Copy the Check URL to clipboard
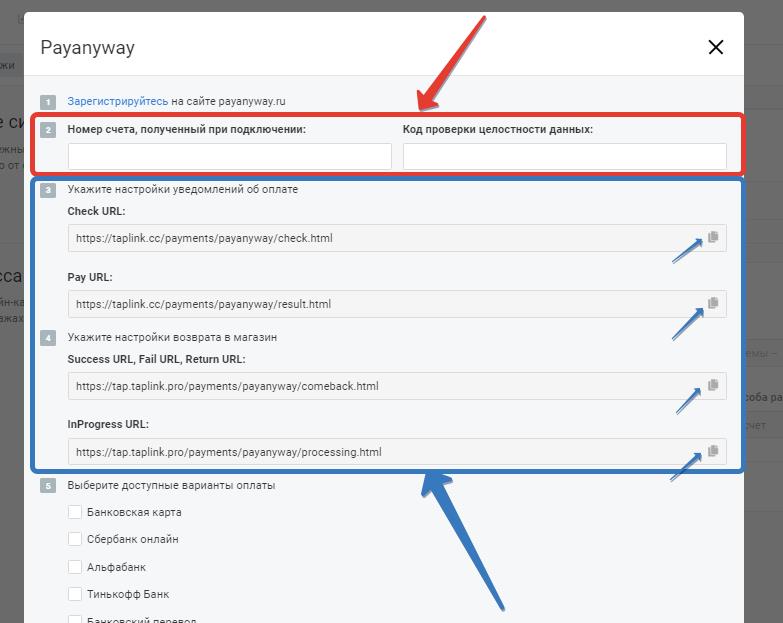 coord(713,237)
